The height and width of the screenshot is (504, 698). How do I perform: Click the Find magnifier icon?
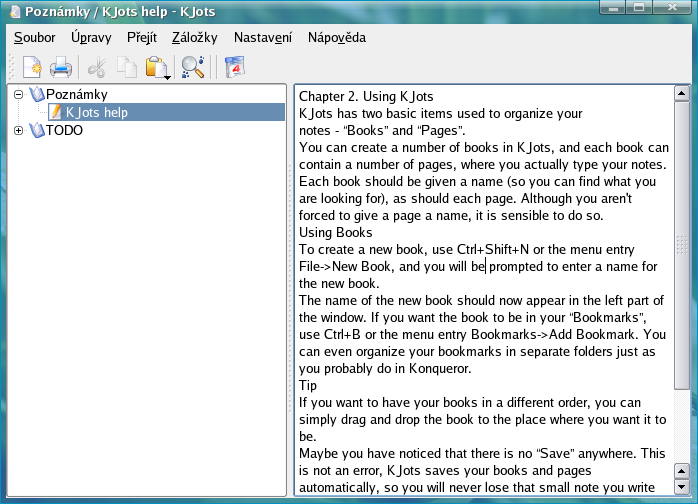point(193,67)
